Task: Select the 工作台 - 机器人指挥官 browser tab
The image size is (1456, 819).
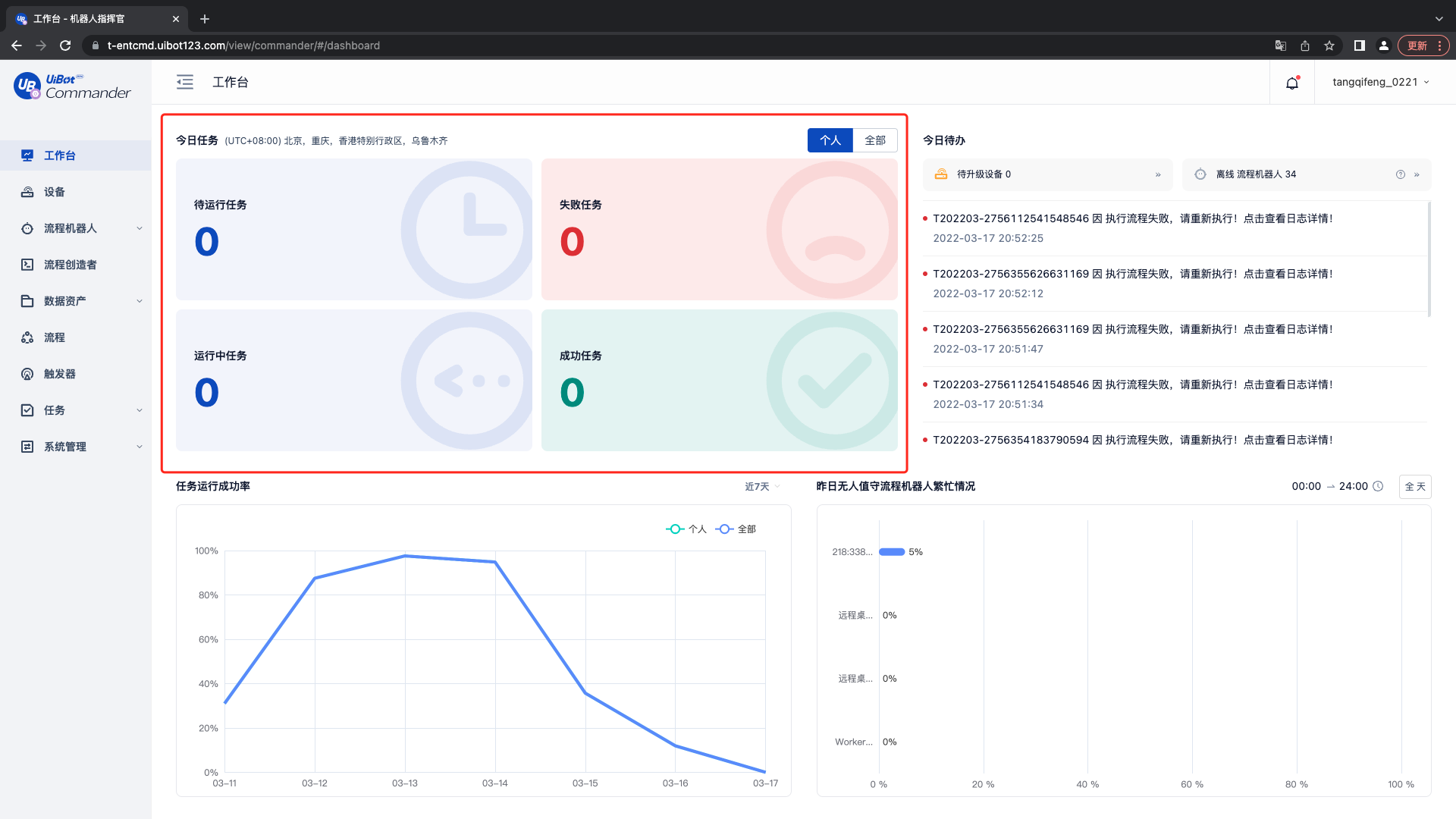Action: (x=97, y=19)
